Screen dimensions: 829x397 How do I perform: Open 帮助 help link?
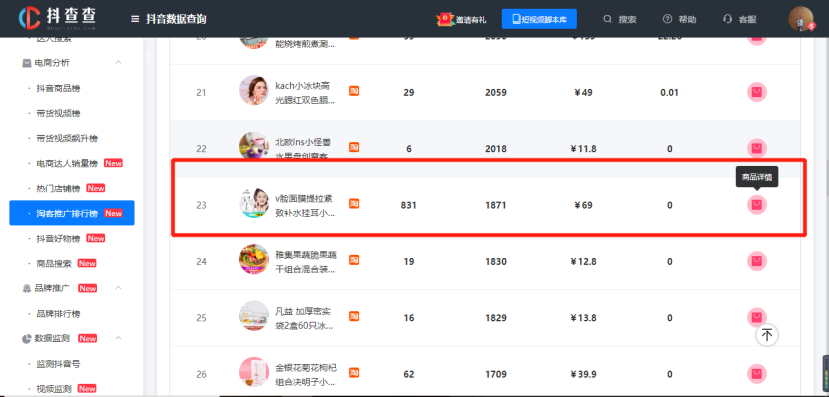click(x=679, y=20)
